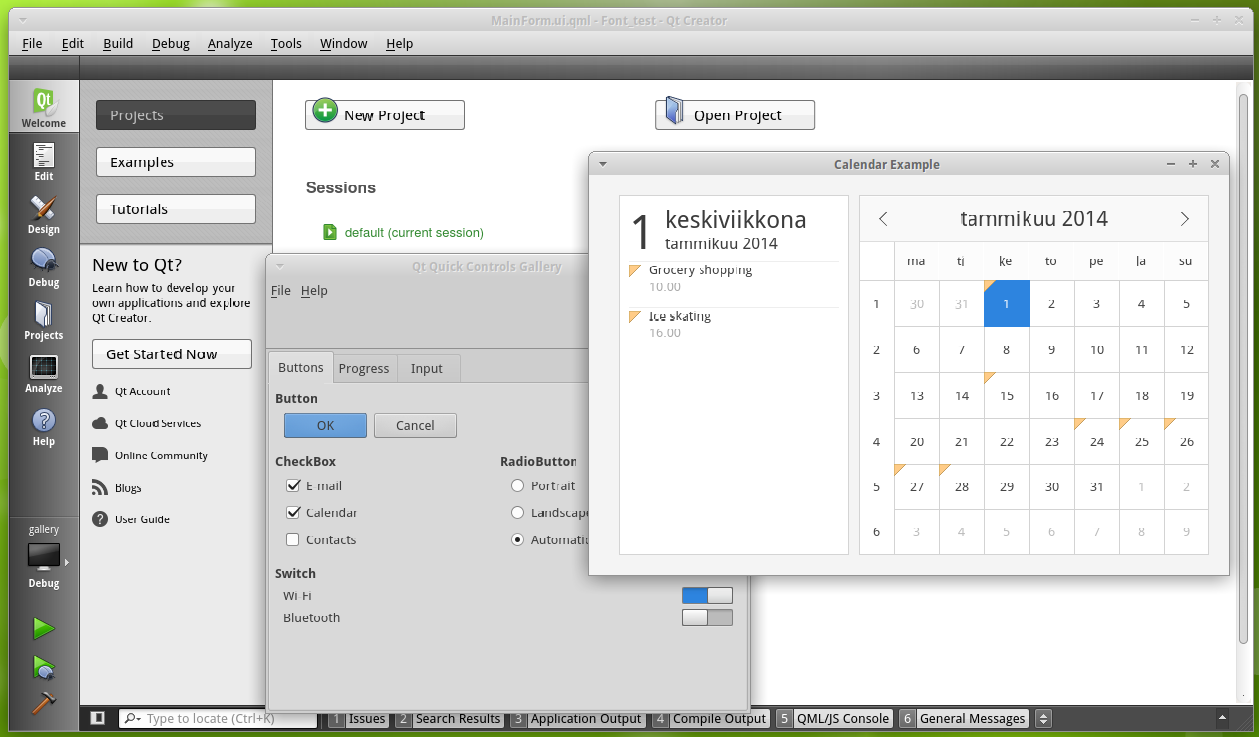Click the Open Project button
Screen dimensions: 1259x737
tap(735, 115)
